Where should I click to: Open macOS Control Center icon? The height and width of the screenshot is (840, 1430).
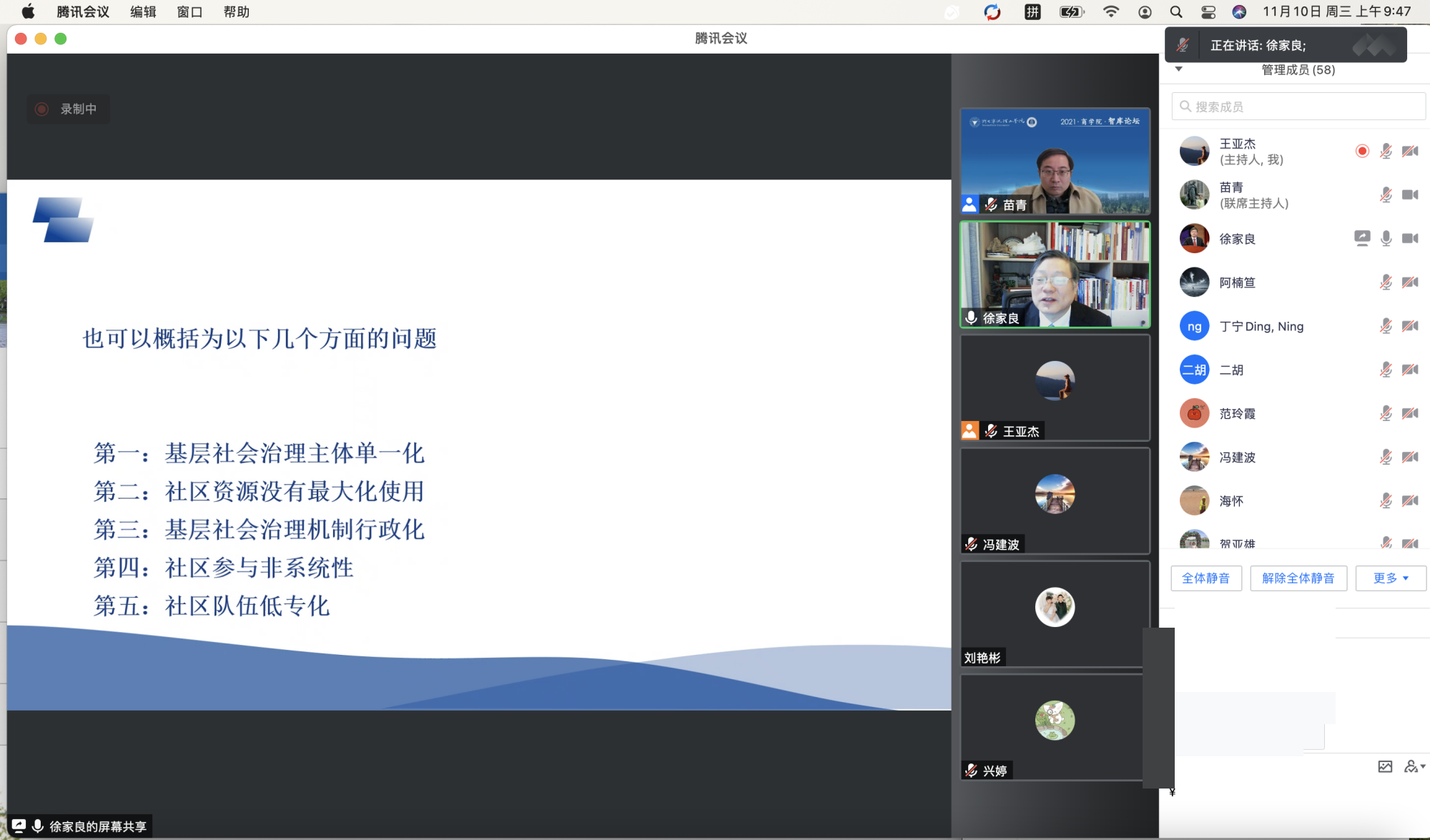pyautogui.click(x=1208, y=11)
